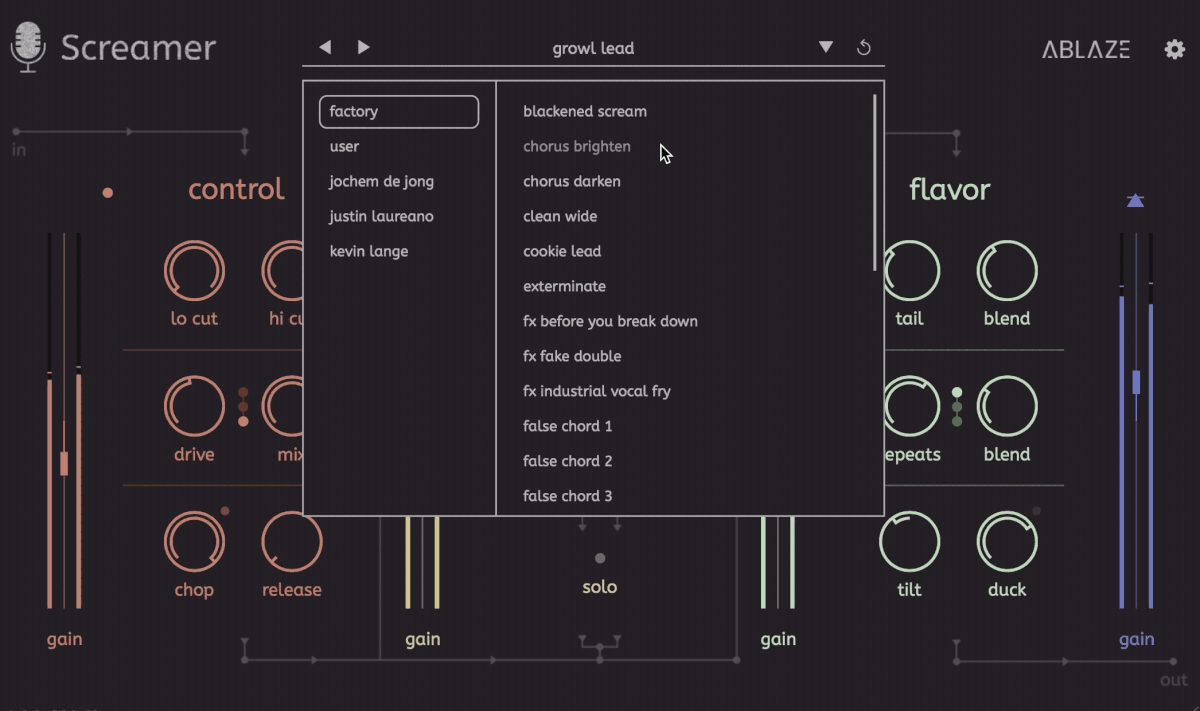This screenshot has height=711, width=1200.
Task: Load fx before you break down preset
Action: click(610, 321)
